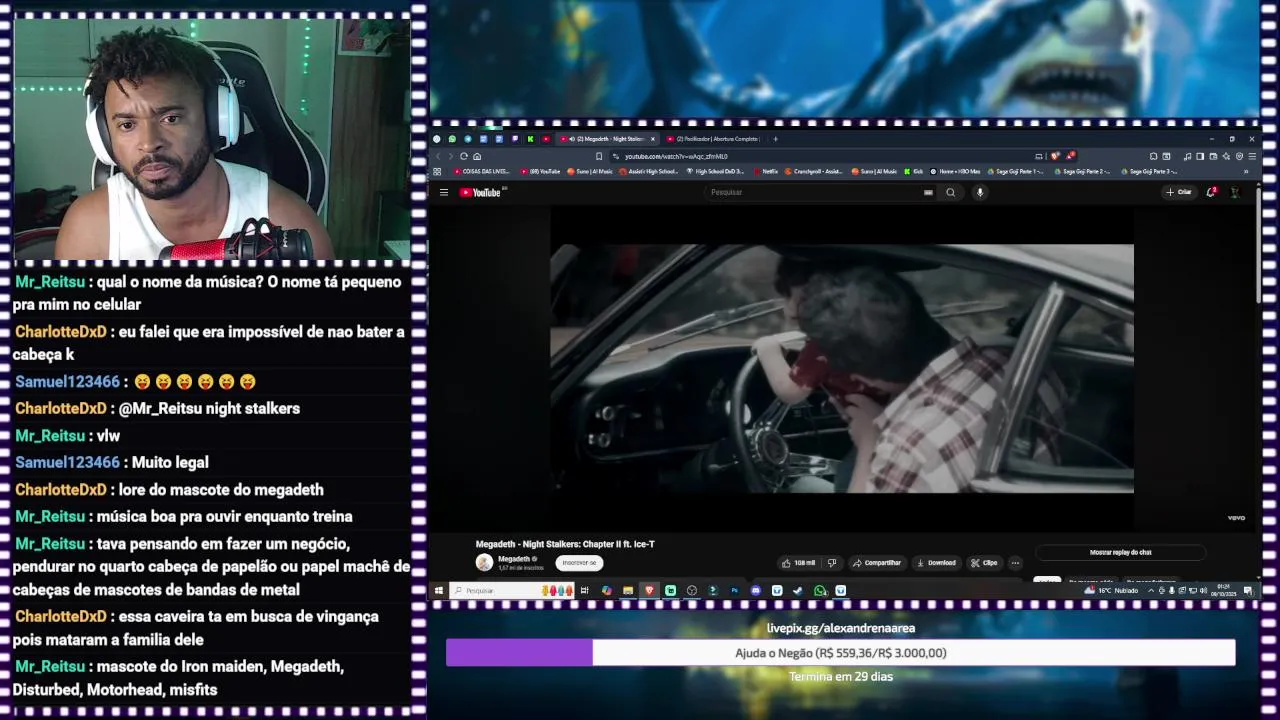Click the Windows taskbar Pesquisar search box
Image resolution: width=1280 pixels, height=720 pixels.
[512, 590]
